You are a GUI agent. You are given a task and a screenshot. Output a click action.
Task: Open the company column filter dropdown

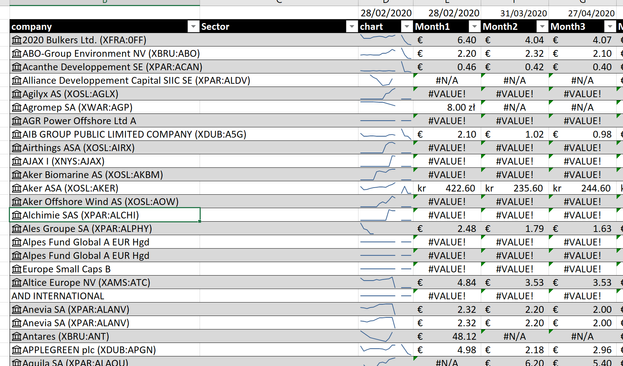tap(193, 27)
